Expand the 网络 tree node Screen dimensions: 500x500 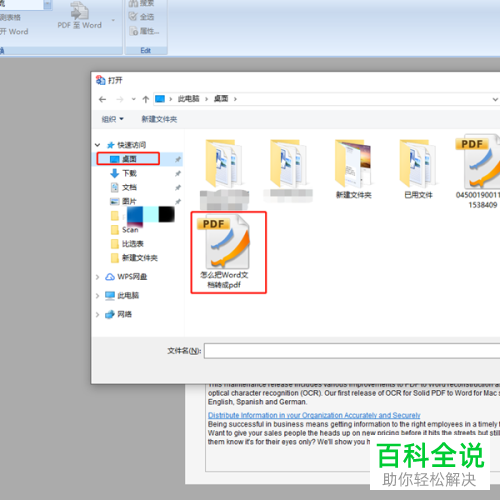[97, 314]
